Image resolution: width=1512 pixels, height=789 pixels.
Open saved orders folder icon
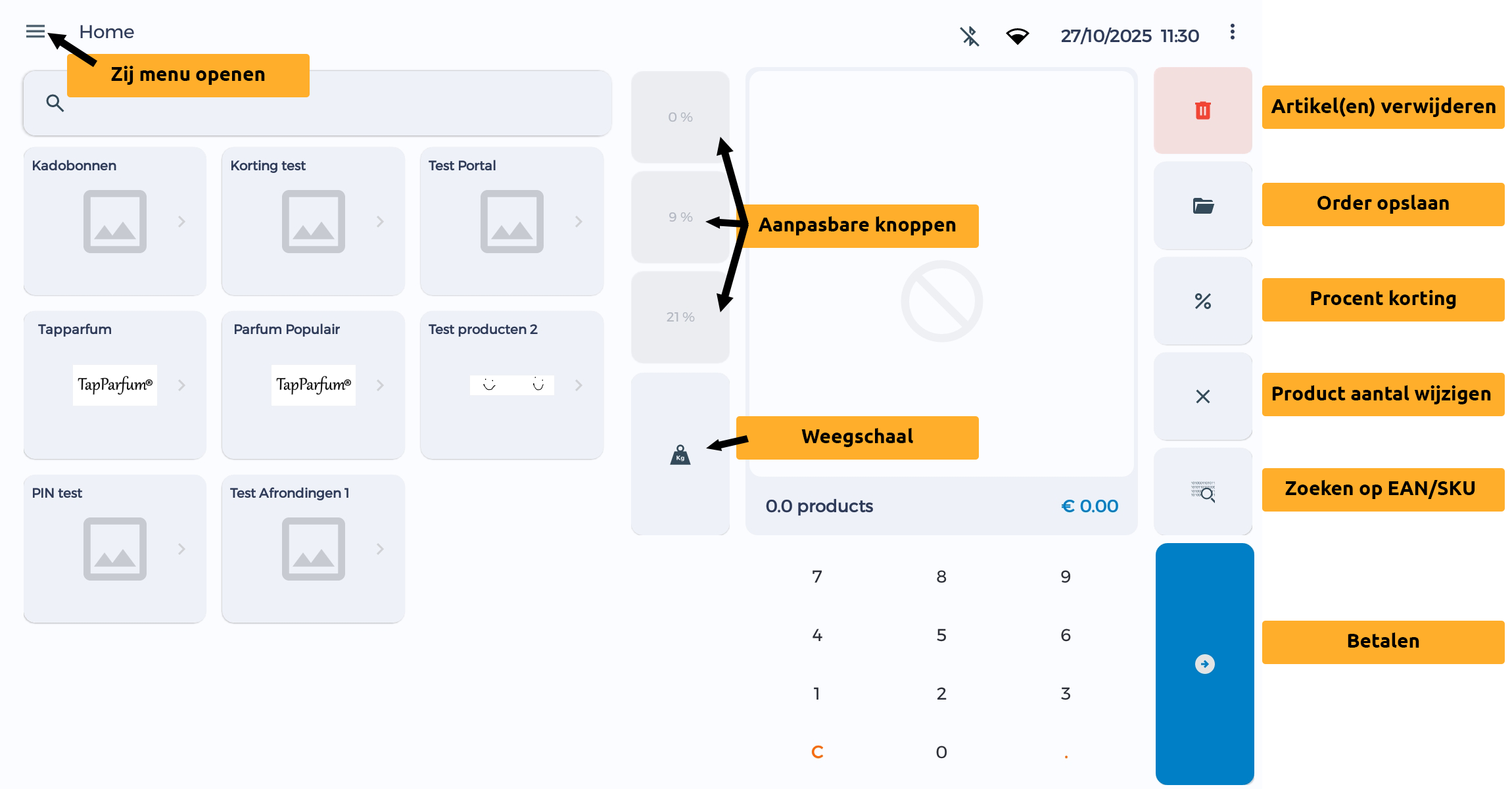[1202, 206]
